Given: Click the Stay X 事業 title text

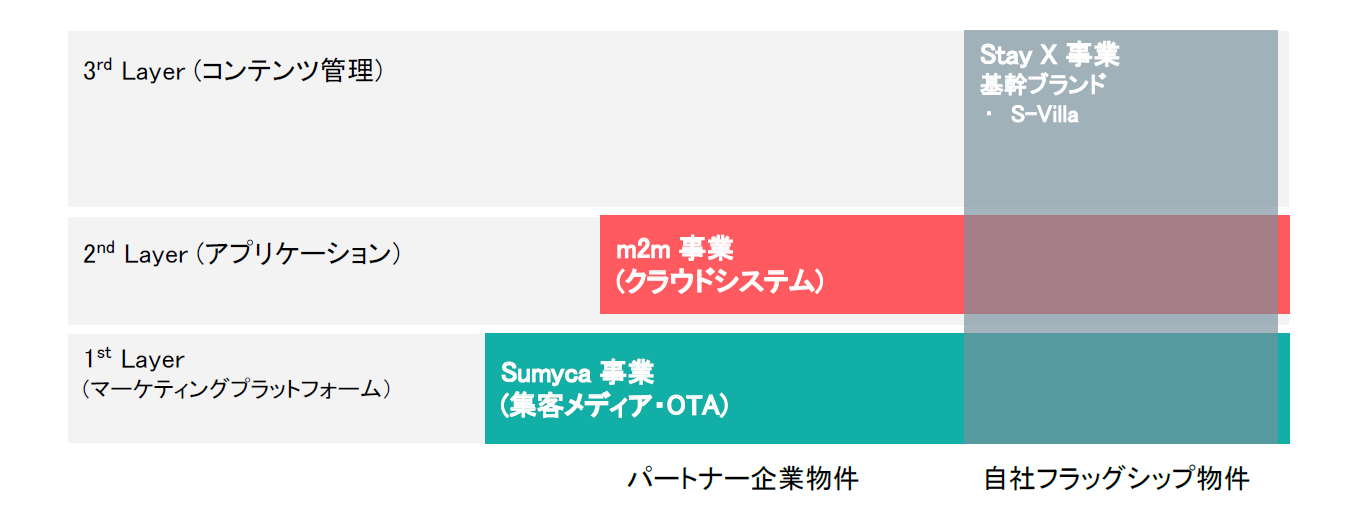Looking at the screenshot, I should click(1049, 54).
